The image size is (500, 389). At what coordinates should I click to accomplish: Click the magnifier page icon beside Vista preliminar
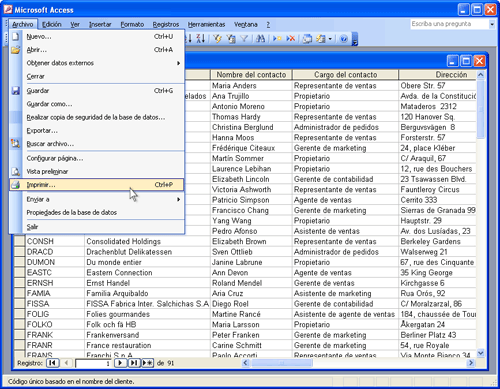(x=15, y=172)
